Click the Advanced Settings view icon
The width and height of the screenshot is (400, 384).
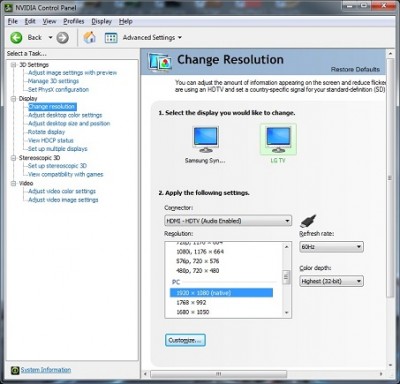click(111, 38)
